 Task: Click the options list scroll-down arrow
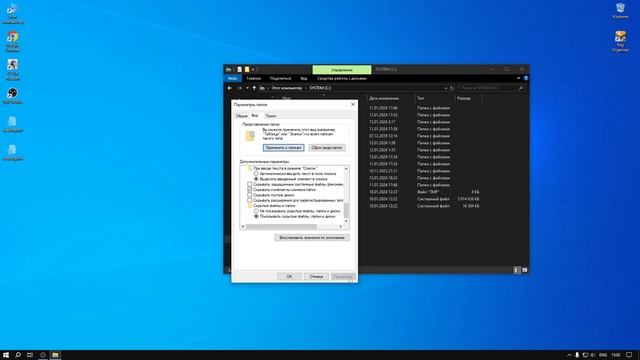pyautogui.click(x=346, y=221)
